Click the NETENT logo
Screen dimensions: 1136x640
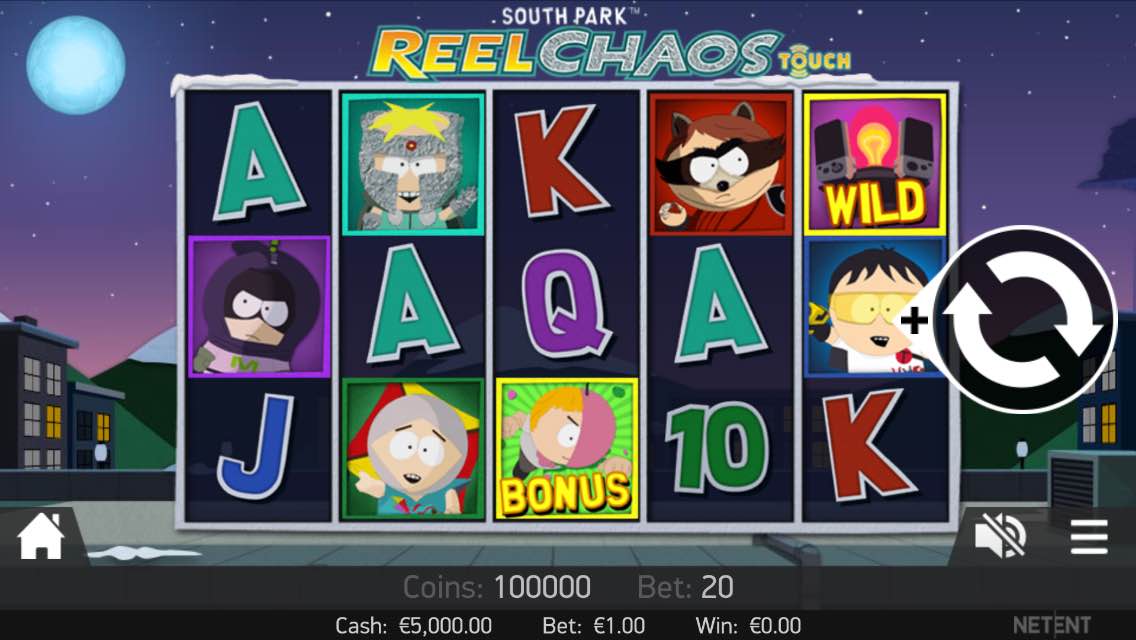tap(1051, 625)
